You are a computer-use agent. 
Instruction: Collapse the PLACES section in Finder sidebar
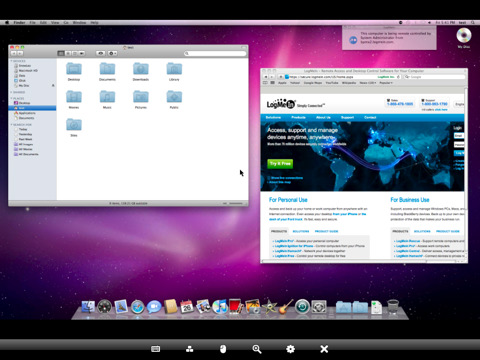coord(11,98)
